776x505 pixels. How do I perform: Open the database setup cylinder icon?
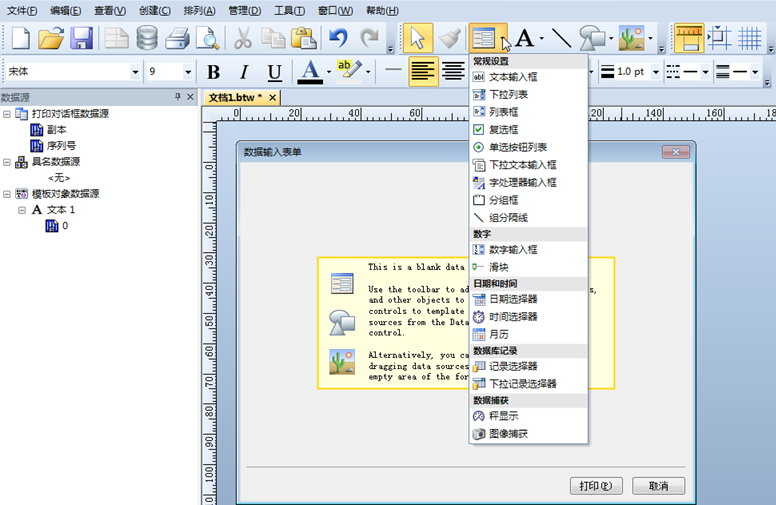[147, 39]
